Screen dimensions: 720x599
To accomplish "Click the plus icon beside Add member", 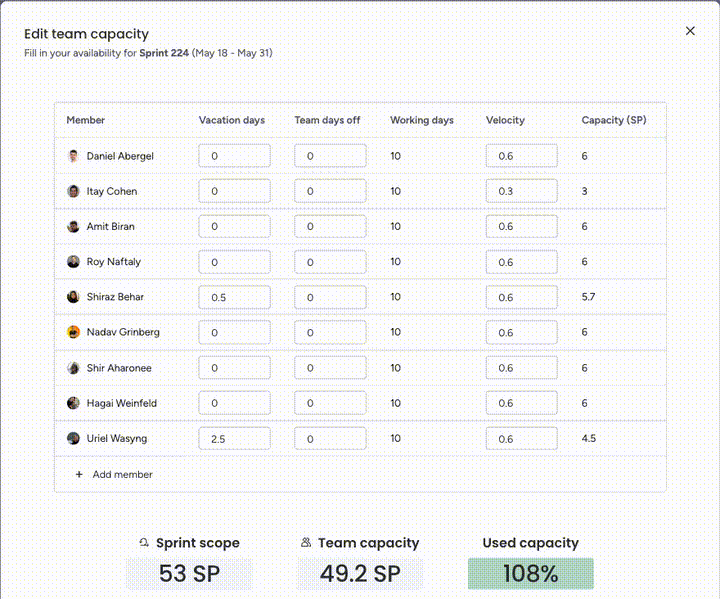I will coord(79,474).
